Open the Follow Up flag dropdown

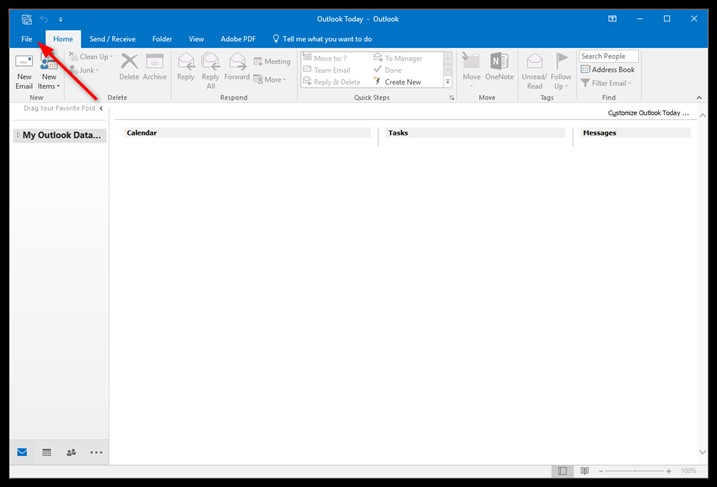click(561, 71)
